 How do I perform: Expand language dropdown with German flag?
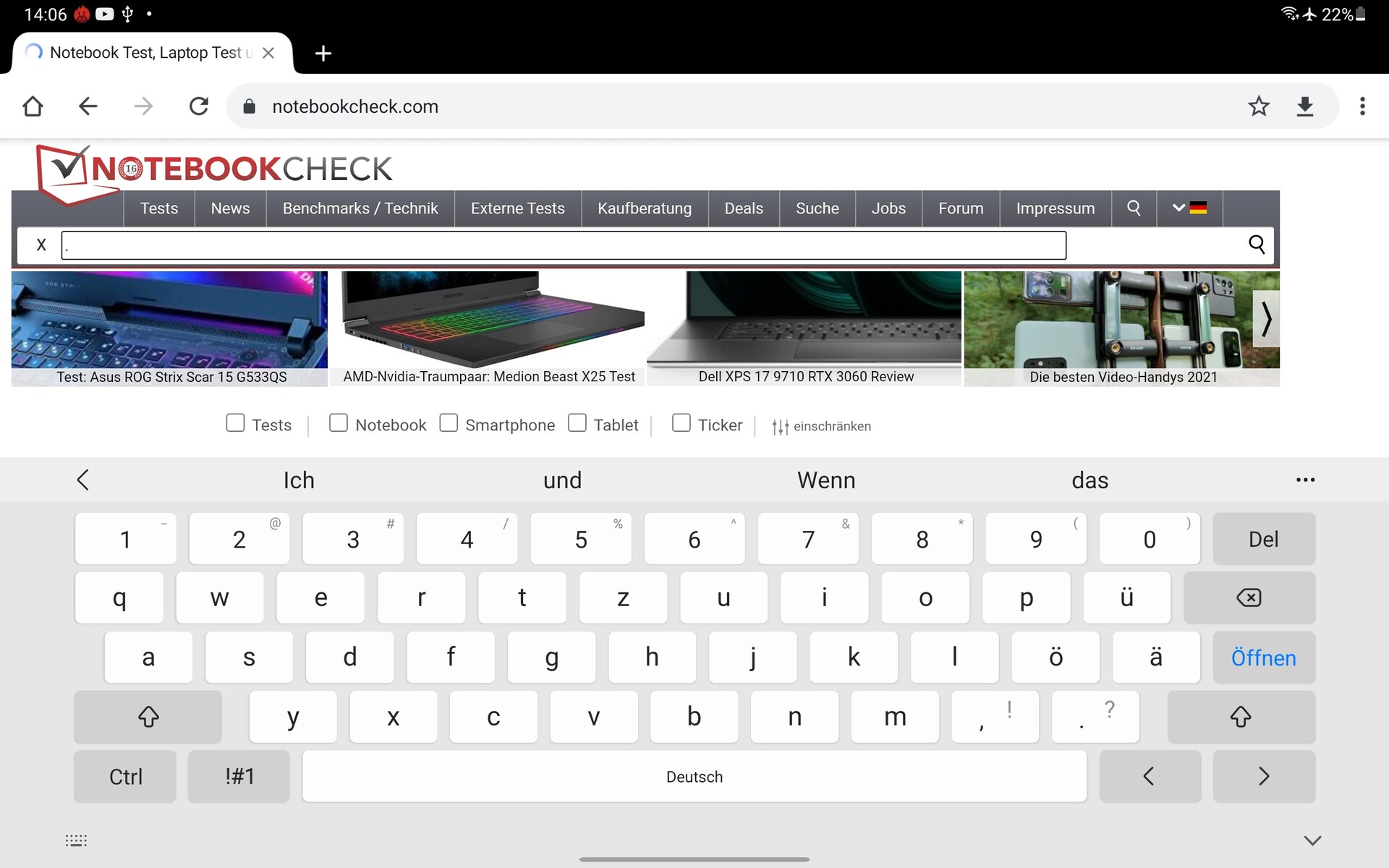(x=1189, y=208)
